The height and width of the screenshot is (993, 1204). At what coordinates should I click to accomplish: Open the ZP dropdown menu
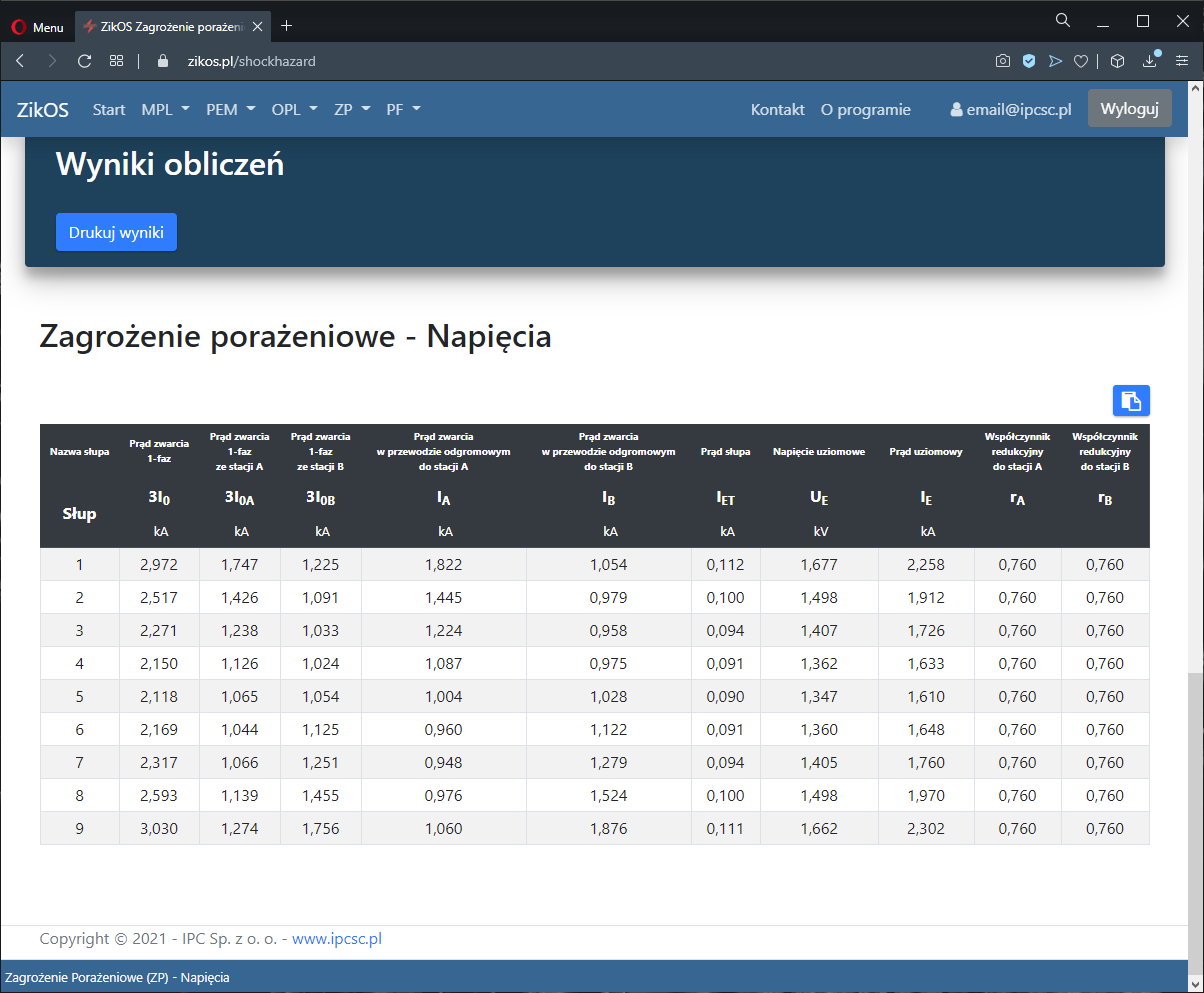(x=352, y=110)
